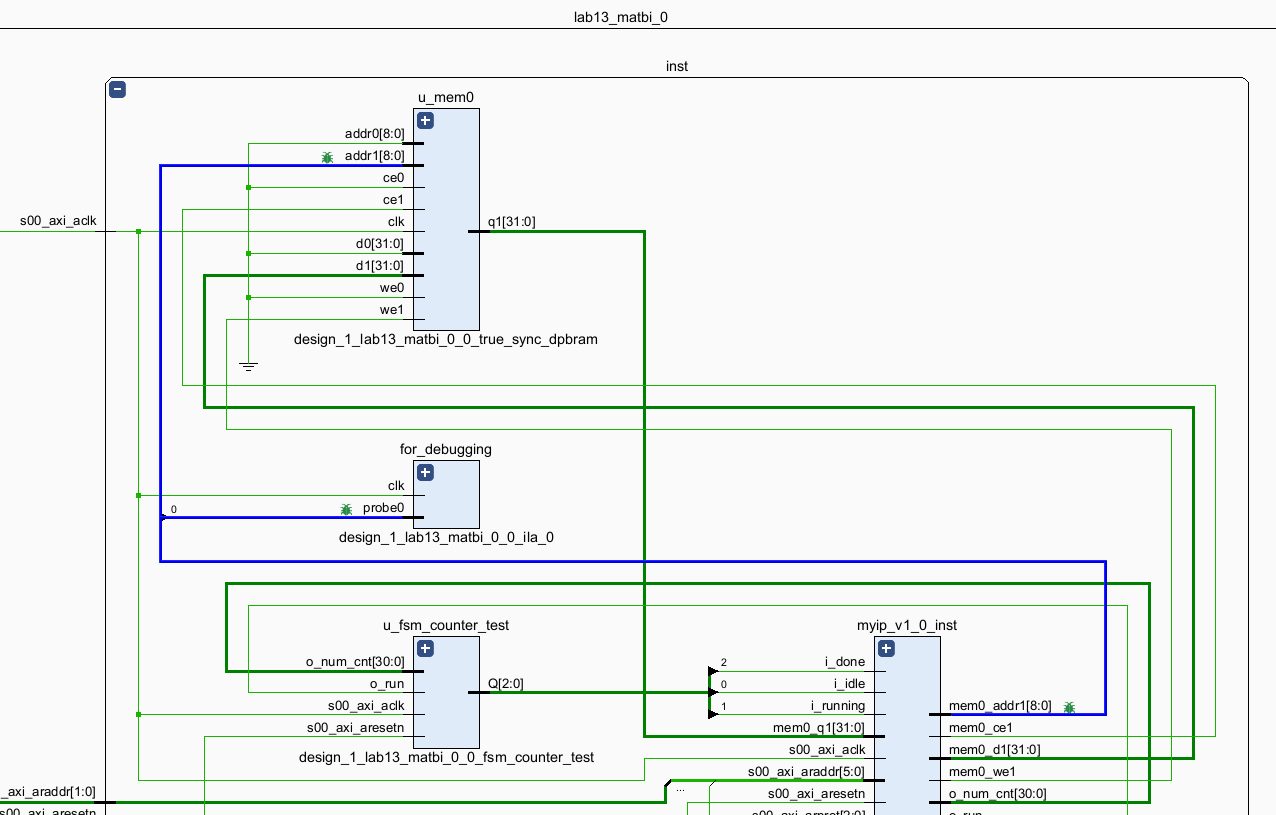Click the debug bug icon beside addr1[8:0]
Screen dimensions: 1276x815
(327, 157)
